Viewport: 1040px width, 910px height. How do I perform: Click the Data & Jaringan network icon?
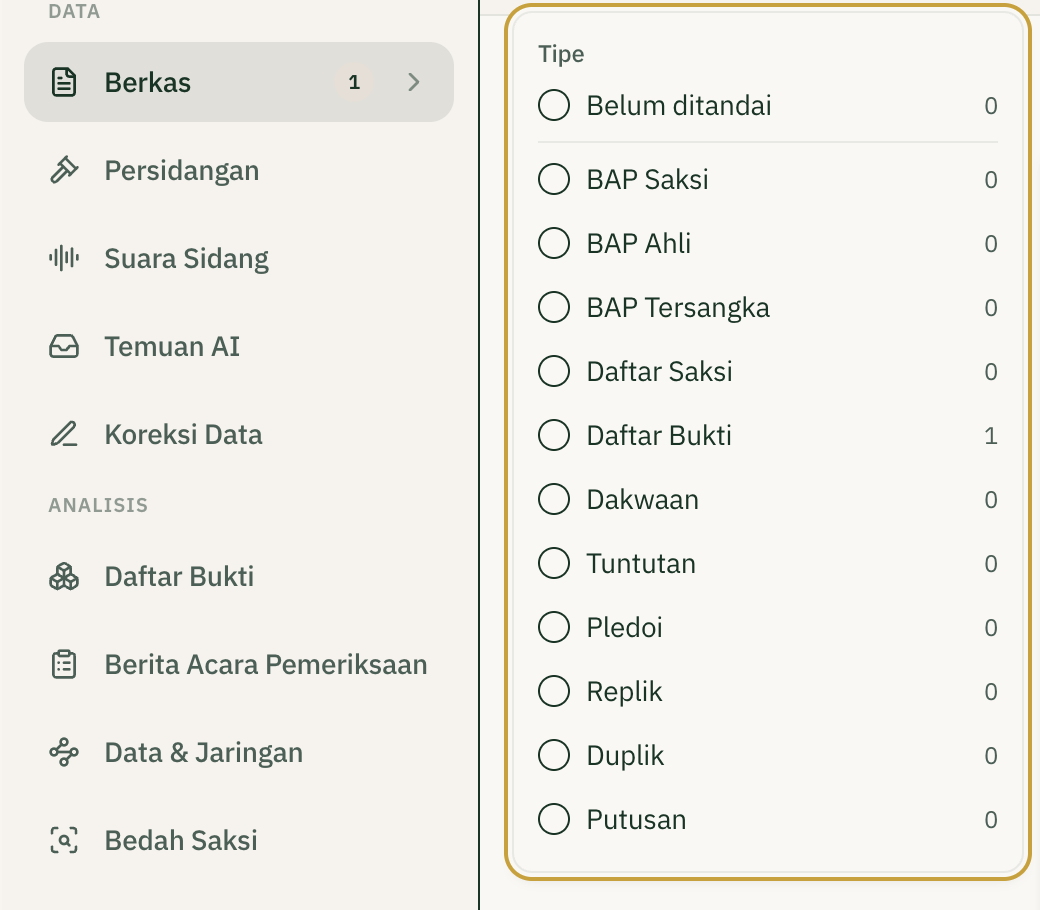64,752
